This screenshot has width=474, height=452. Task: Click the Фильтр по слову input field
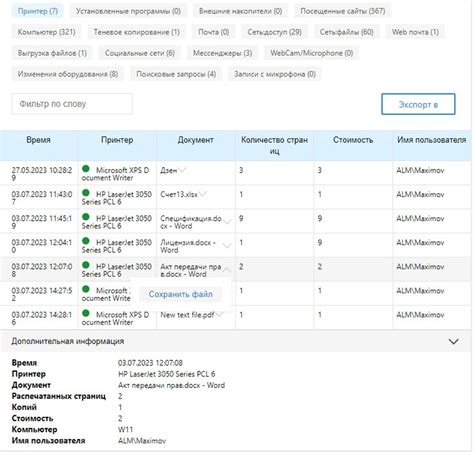click(72, 104)
